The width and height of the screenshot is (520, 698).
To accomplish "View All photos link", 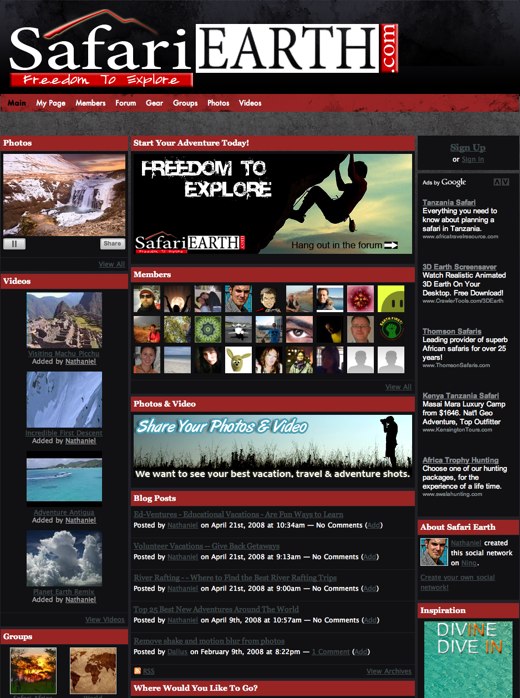I will [x=112, y=264].
